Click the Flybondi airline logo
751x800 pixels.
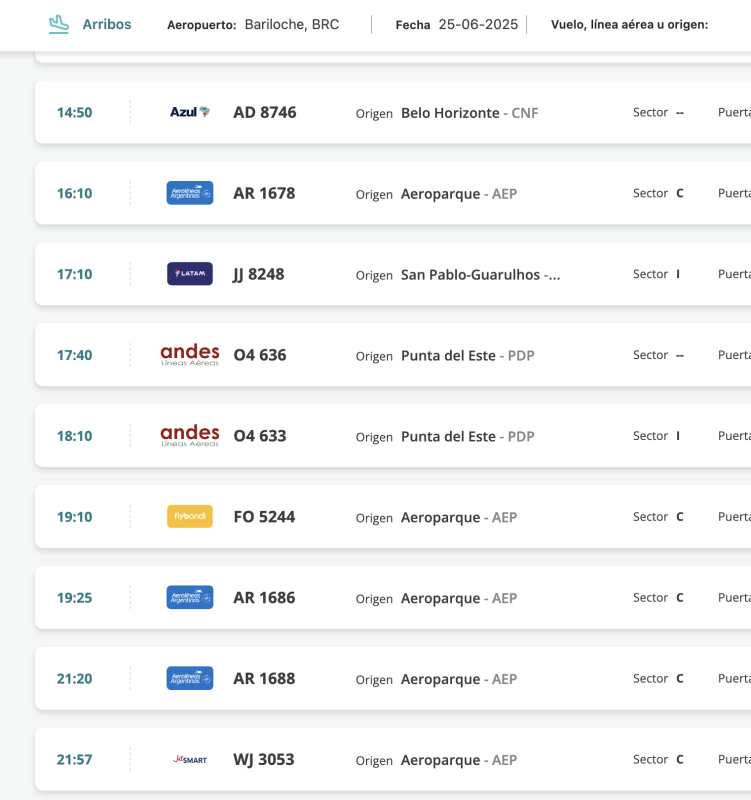point(189,516)
